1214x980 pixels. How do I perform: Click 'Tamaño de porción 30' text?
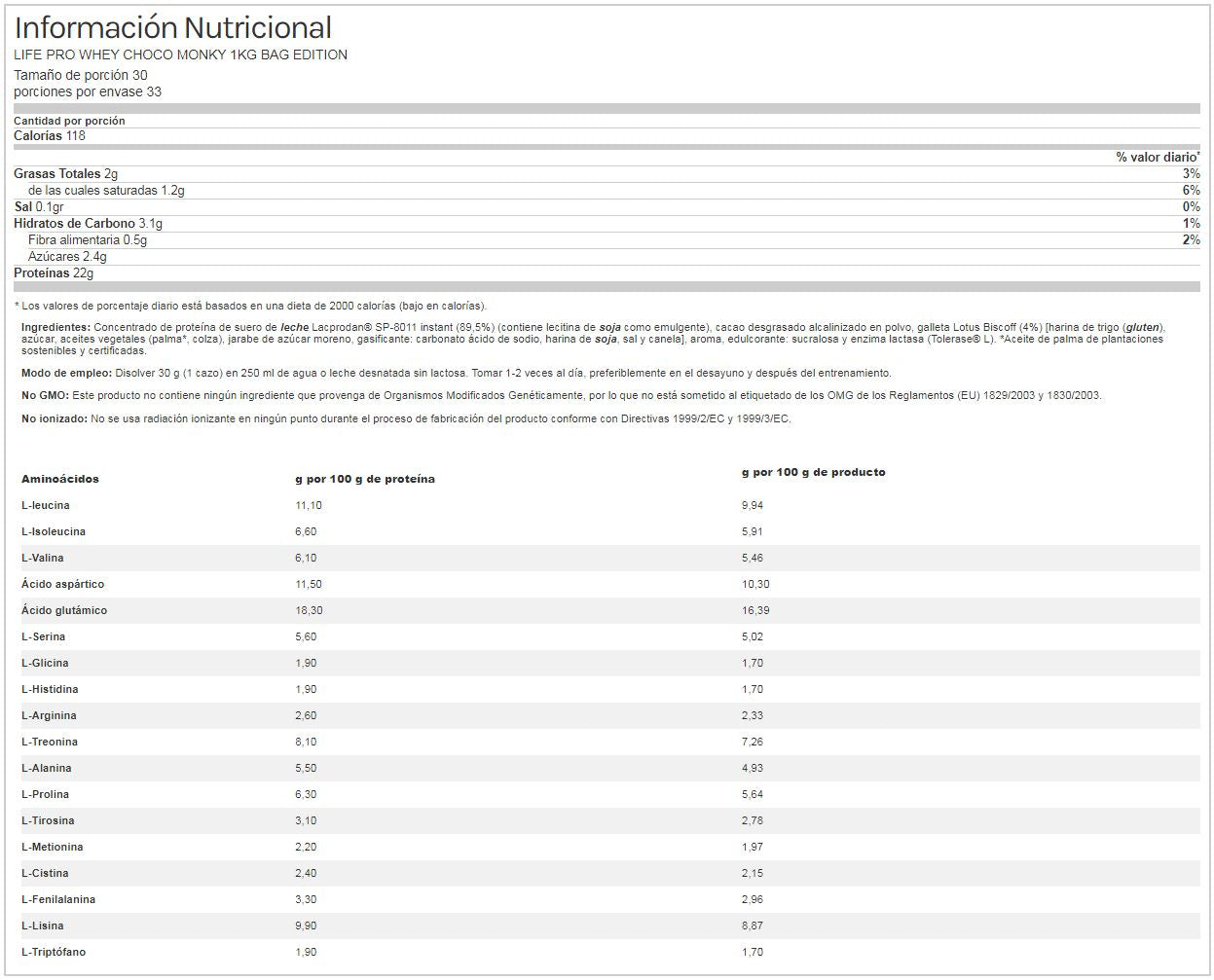81,75
